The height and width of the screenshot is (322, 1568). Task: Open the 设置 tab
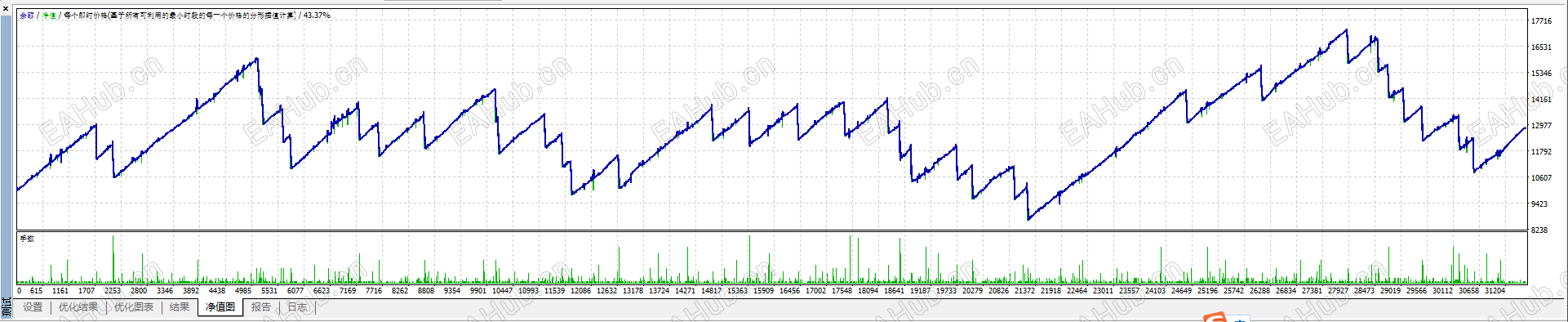point(33,307)
